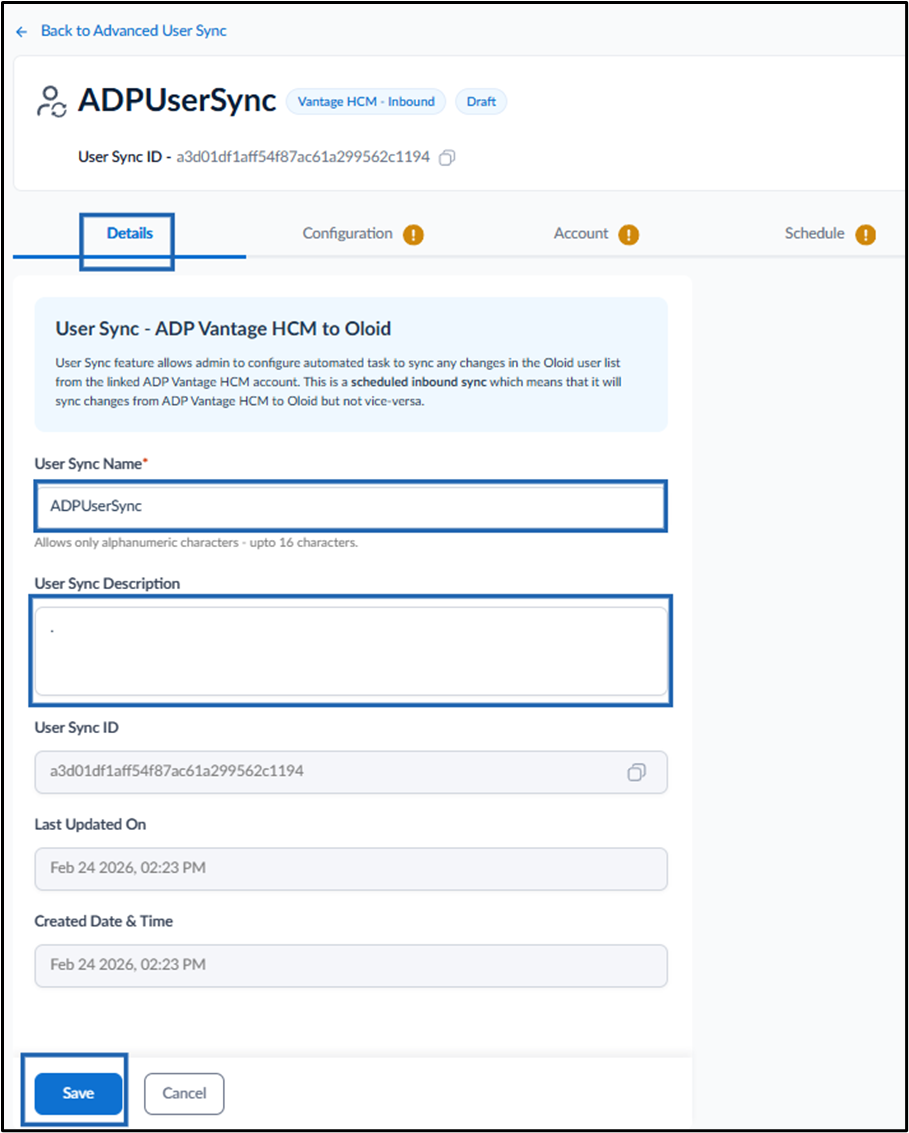The image size is (909, 1133).
Task: Click the back arrow icon
Action: 22,32
